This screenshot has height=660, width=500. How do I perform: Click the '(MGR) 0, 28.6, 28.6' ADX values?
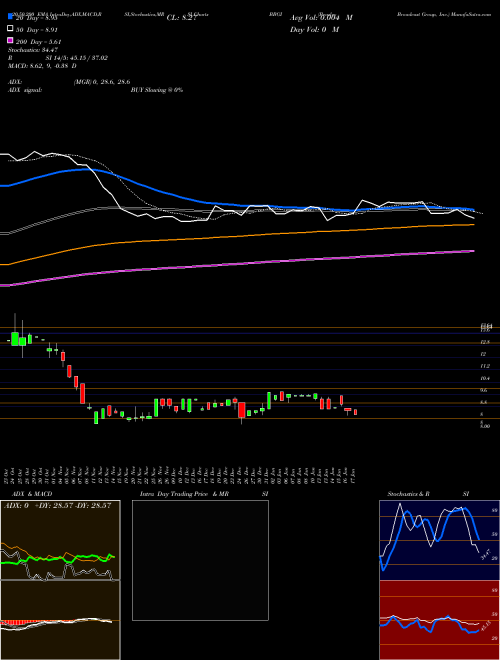click(x=102, y=82)
